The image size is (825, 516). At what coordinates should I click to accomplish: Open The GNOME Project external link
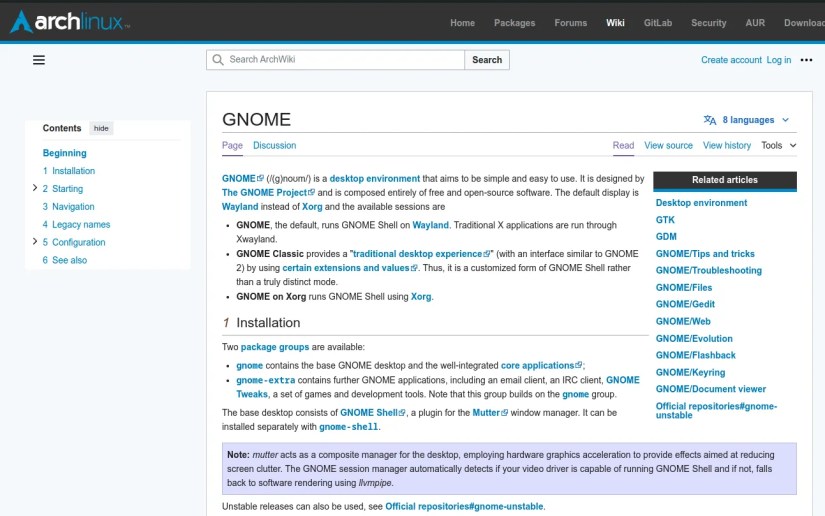click(268, 193)
